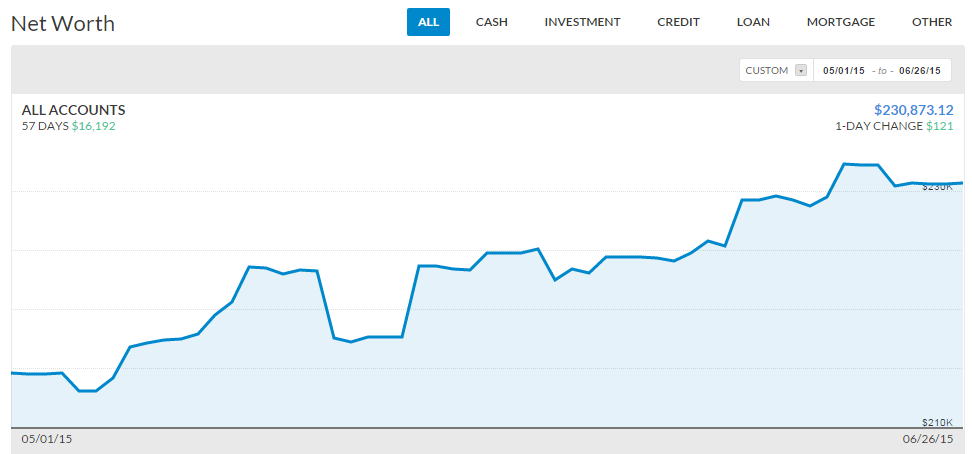The width and height of the screenshot is (972, 454).
Task: Click the ALL ACCOUNTS heading
Action: [x=74, y=110]
